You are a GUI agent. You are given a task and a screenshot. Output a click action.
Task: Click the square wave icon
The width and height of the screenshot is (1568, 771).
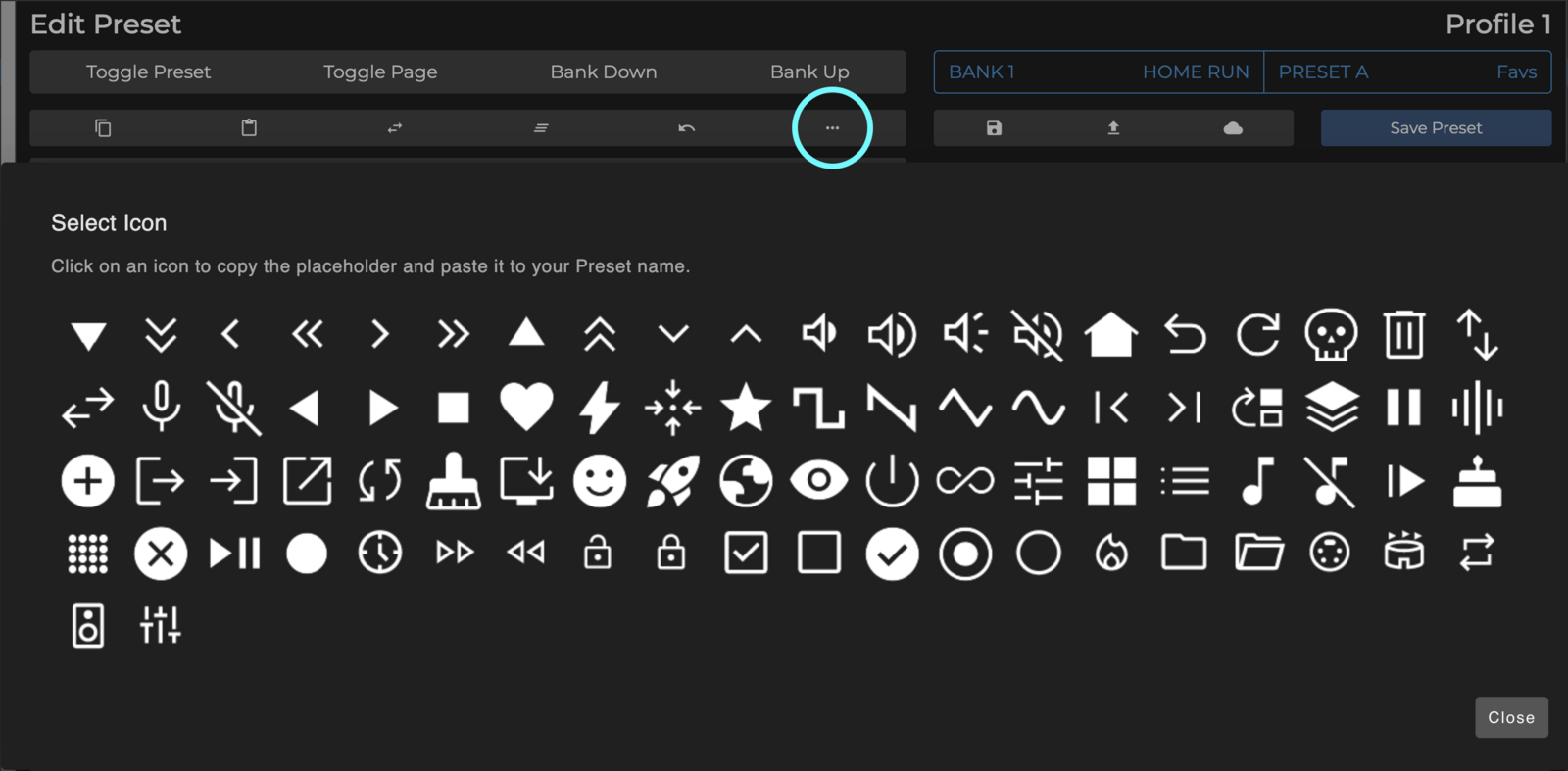click(x=818, y=408)
